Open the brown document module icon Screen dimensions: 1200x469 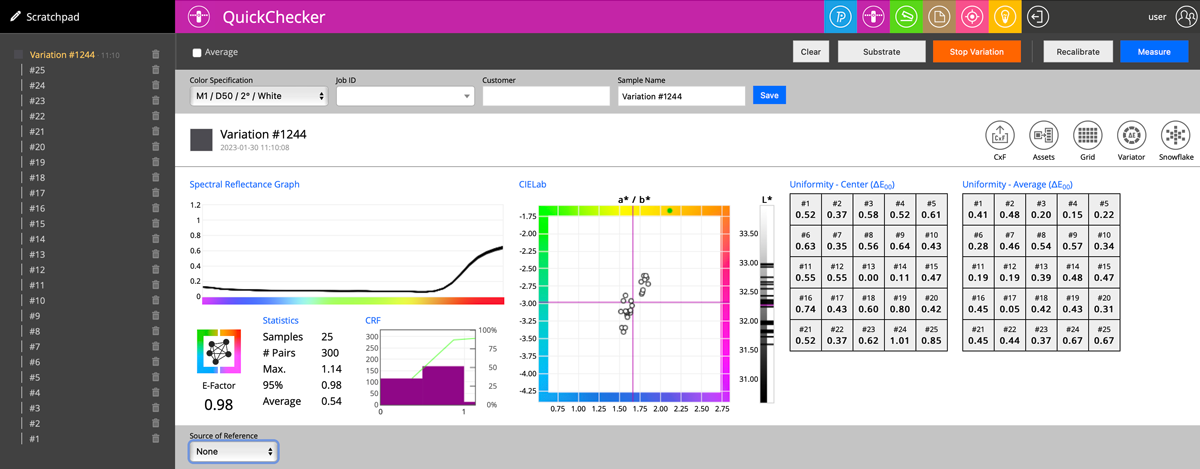click(939, 17)
